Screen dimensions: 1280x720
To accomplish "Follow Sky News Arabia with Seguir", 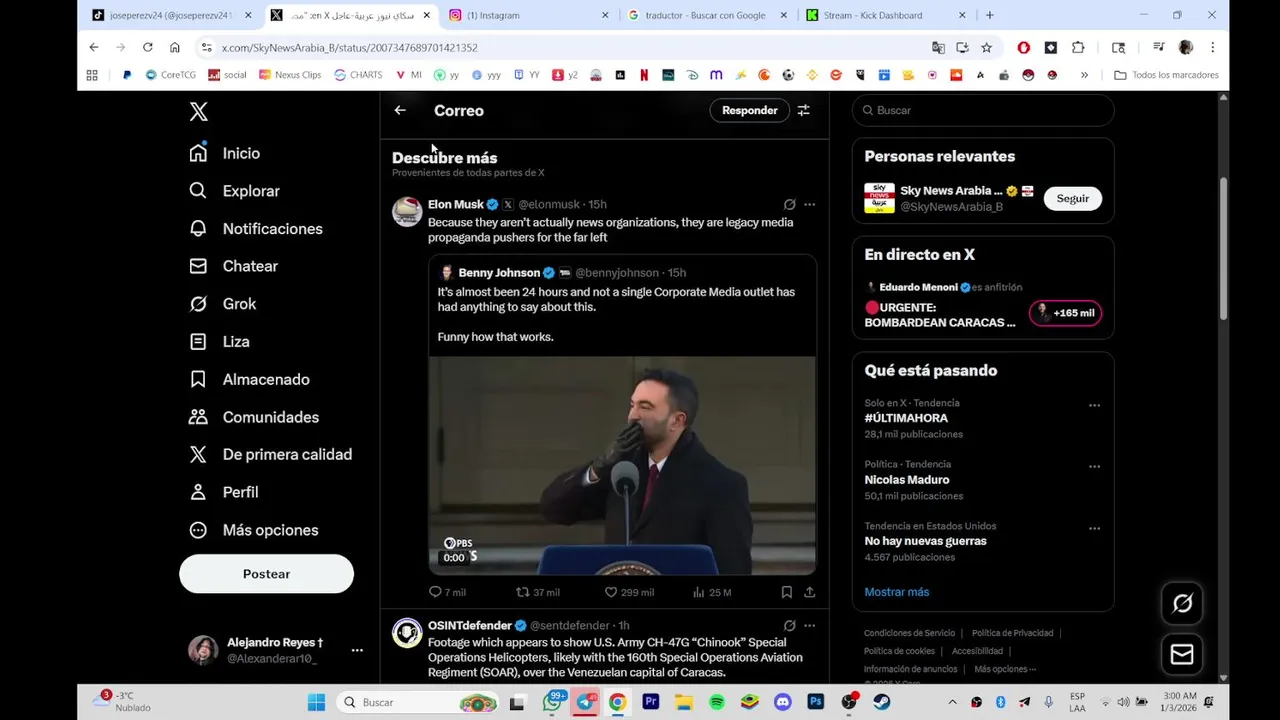I will pyautogui.click(x=1072, y=198).
